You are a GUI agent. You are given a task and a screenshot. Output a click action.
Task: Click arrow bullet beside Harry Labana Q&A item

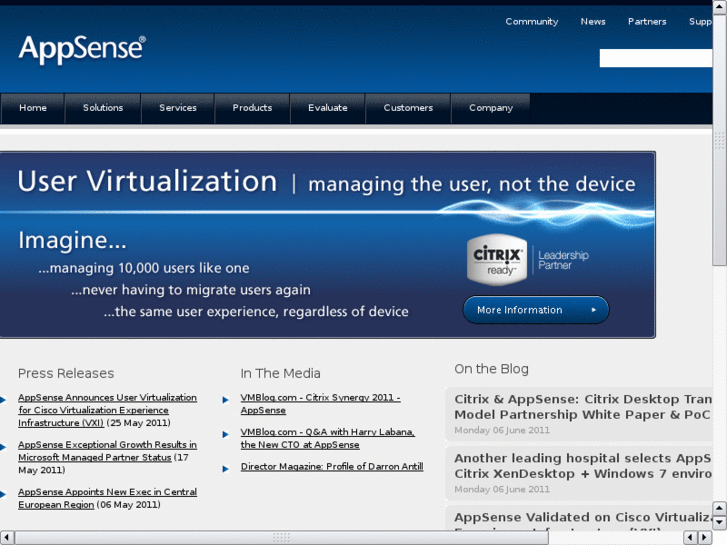[226, 433]
